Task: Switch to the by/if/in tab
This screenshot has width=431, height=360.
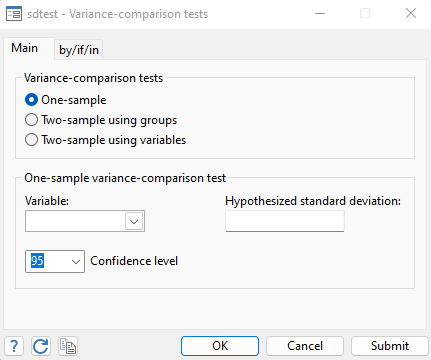Action: click(79, 50)
